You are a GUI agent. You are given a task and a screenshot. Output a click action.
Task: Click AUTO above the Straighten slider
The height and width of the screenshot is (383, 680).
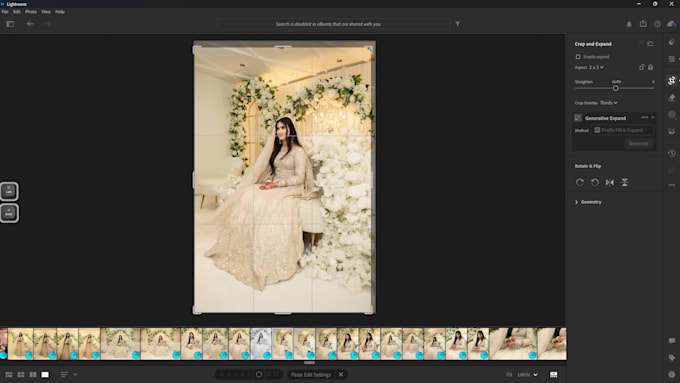coord(616,82)
